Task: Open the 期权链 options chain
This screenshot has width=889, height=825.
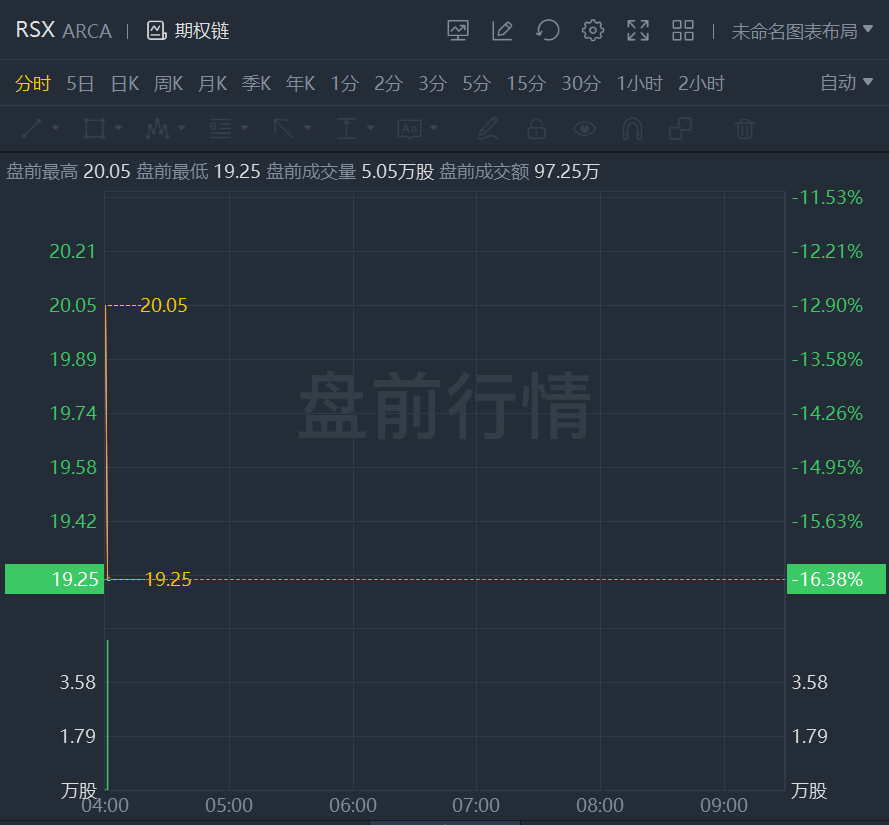Action: pyautogui.click(x=188, y=31)
